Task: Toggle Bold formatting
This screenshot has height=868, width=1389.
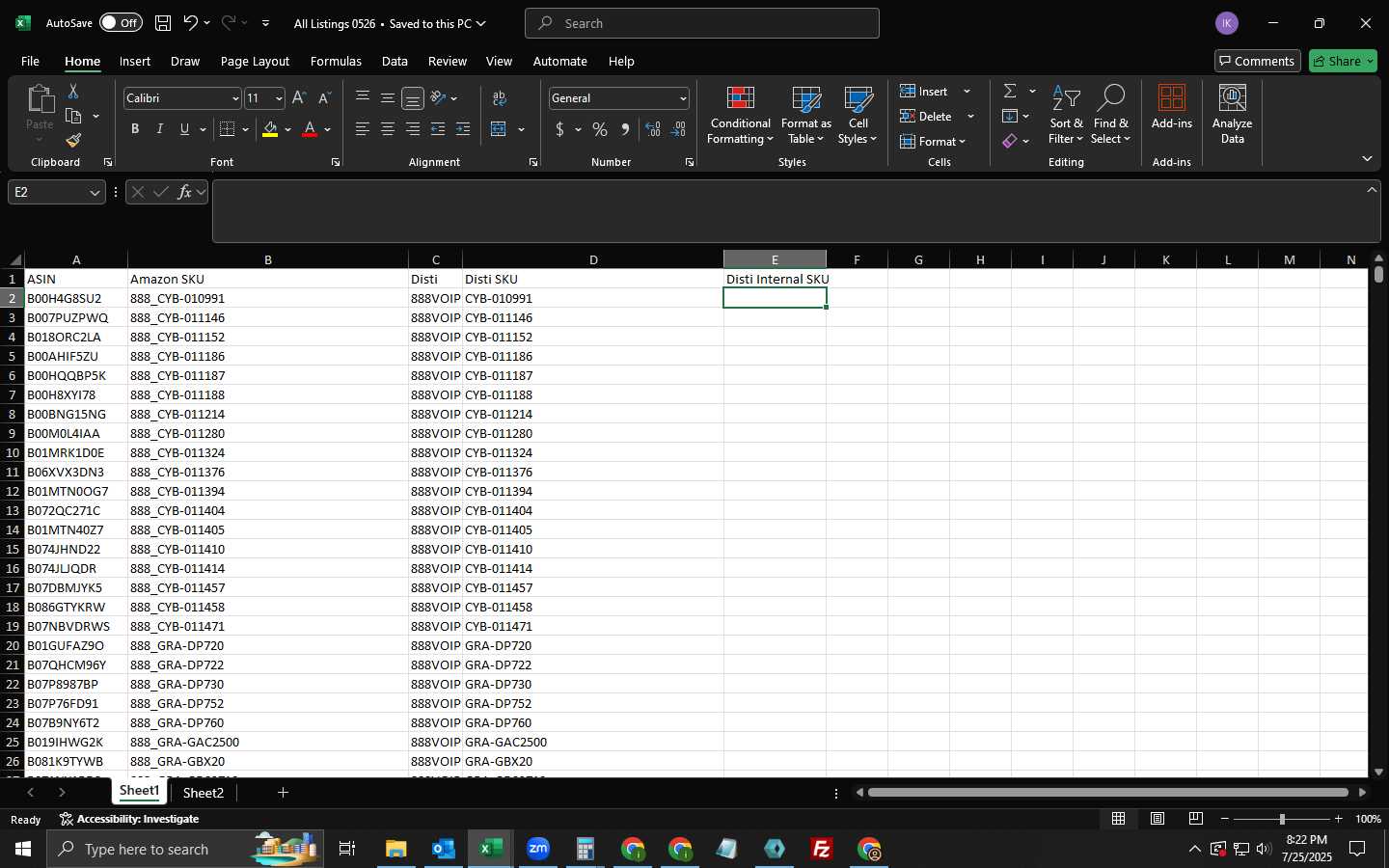Action: point(135,129)
